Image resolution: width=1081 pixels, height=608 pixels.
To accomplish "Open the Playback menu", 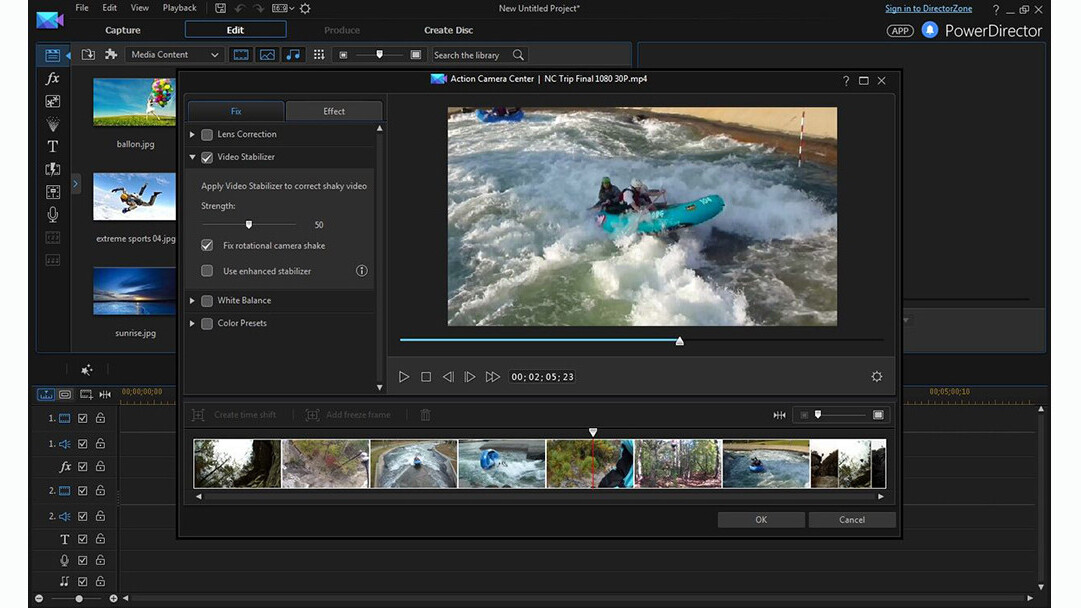I will point(179,8).
